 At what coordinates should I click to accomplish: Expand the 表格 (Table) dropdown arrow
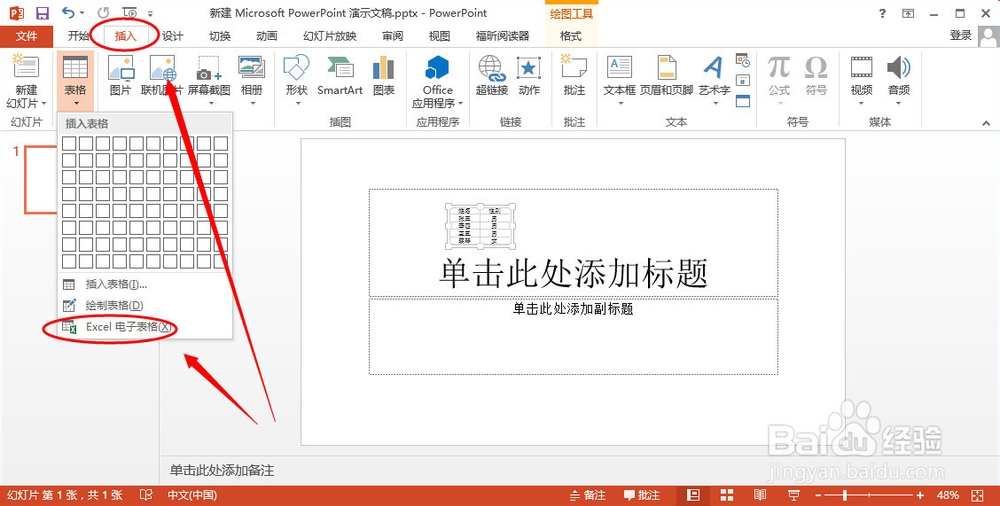click(x=76, y=104)
